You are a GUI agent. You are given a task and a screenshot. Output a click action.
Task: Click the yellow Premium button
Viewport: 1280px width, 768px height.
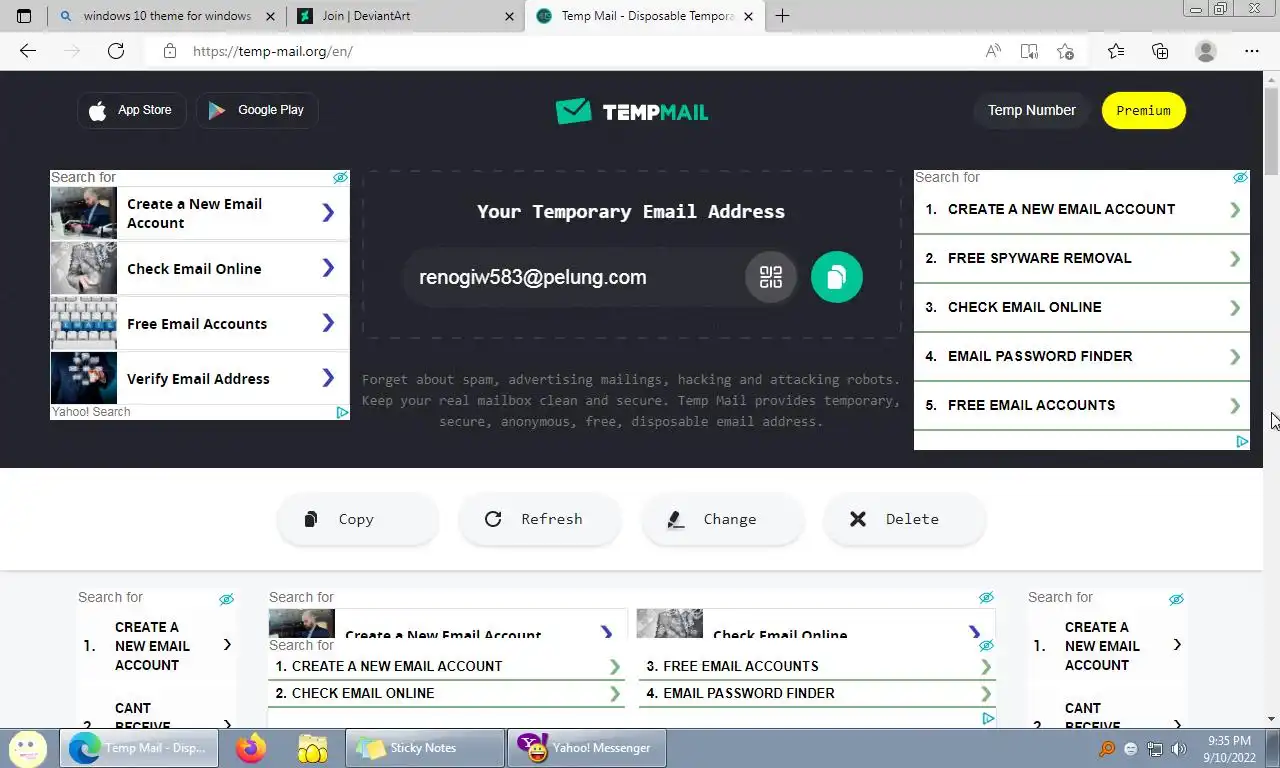coord(1143,110)
